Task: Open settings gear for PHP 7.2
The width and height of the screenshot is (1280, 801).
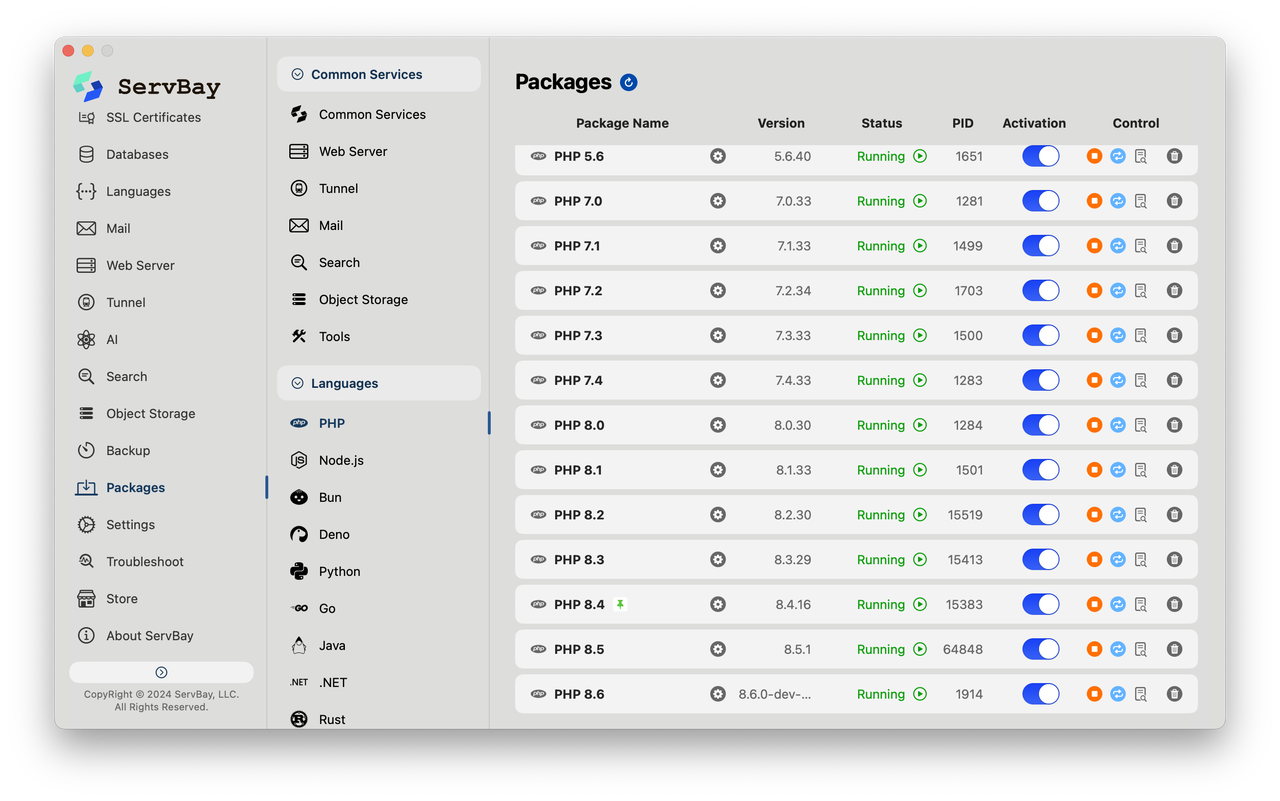Action: tap(718, 291)
